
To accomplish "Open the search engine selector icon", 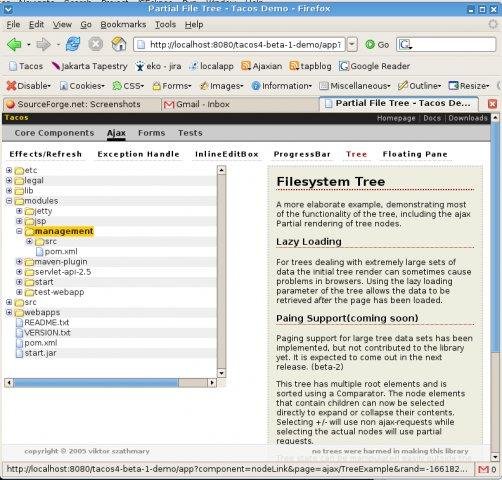I will pos(406,44).
